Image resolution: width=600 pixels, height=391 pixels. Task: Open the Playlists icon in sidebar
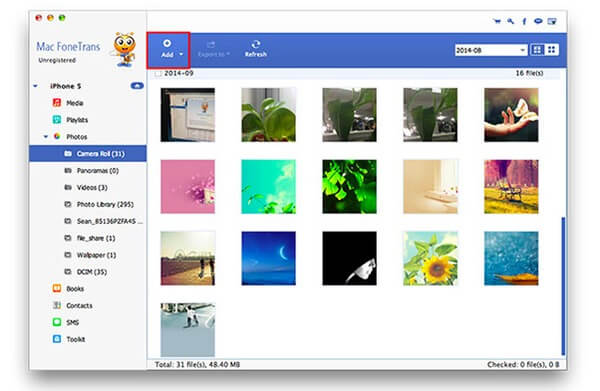pos(57,119)
